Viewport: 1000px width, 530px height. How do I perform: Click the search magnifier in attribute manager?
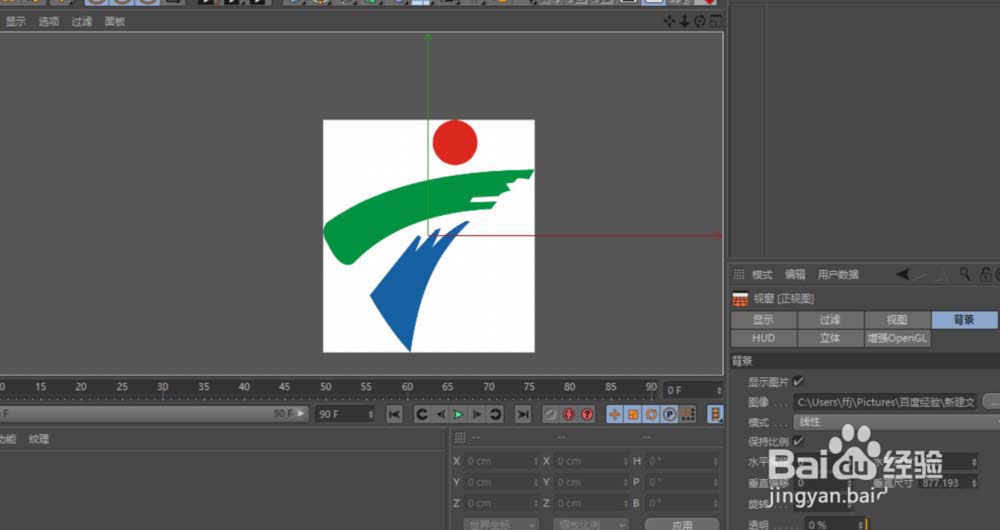pos(965,274)
